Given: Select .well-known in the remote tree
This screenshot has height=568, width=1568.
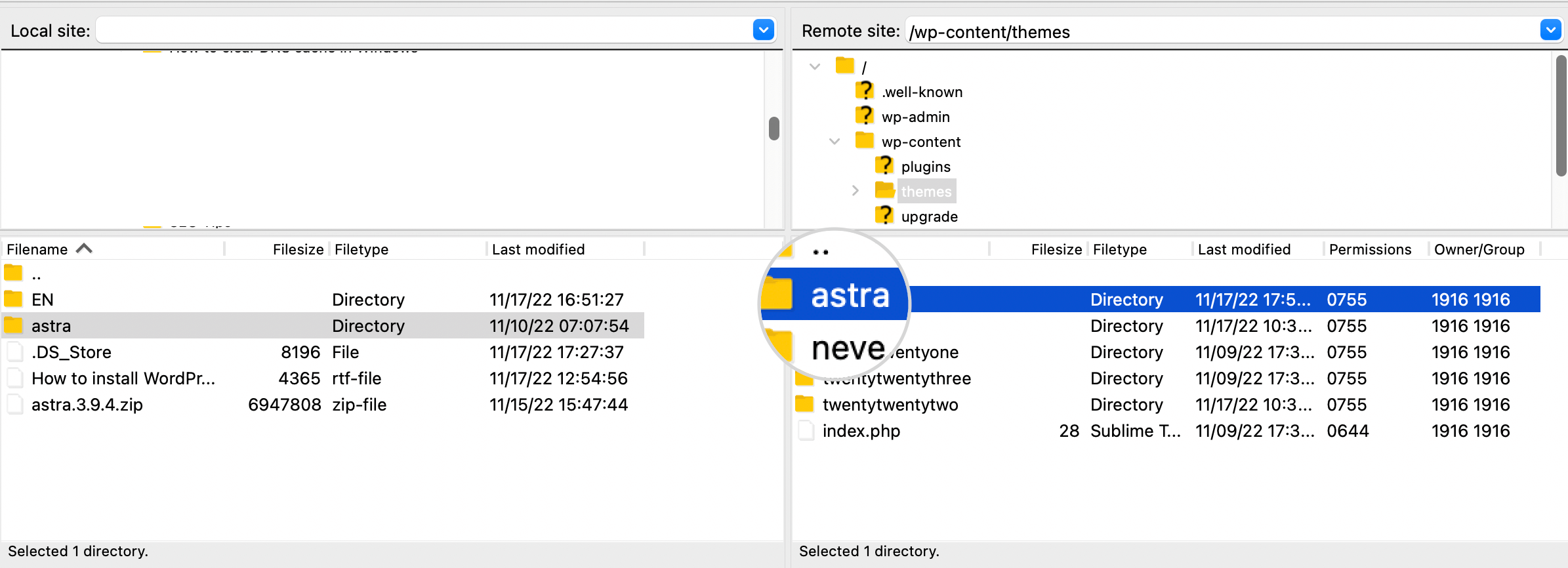Looking at the screenshot, I should (922, 92).
